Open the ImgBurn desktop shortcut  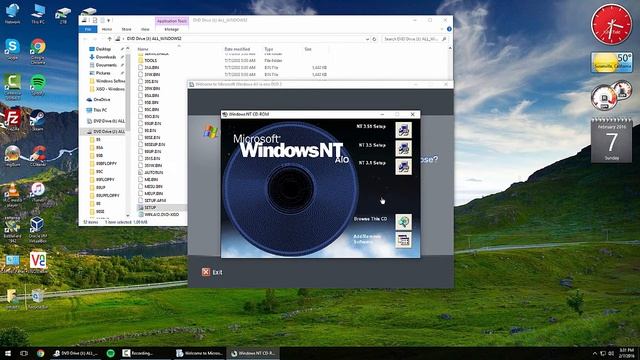pyautogui.click(x=13, y=156)
